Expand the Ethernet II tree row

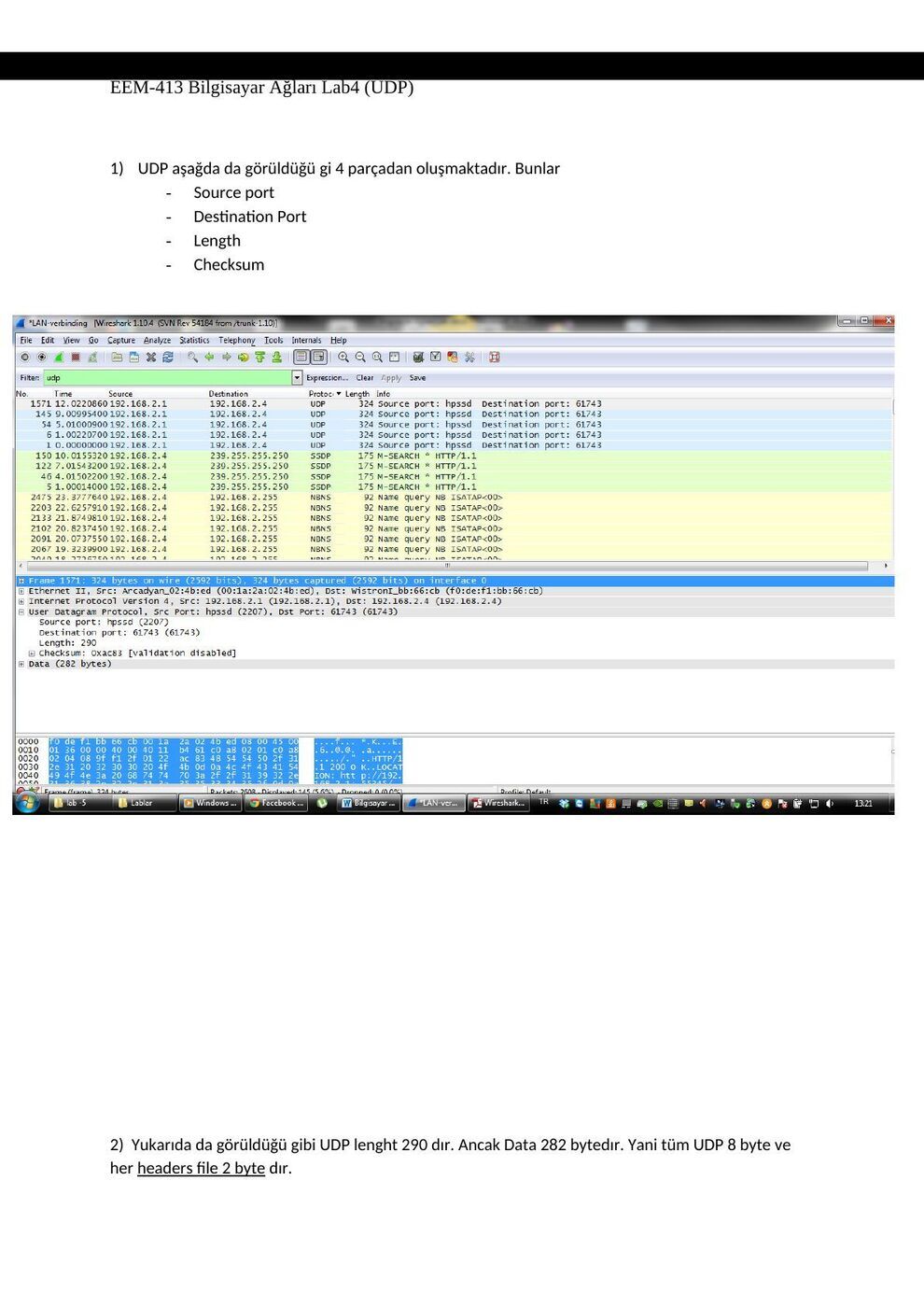[x=21, y=591]
